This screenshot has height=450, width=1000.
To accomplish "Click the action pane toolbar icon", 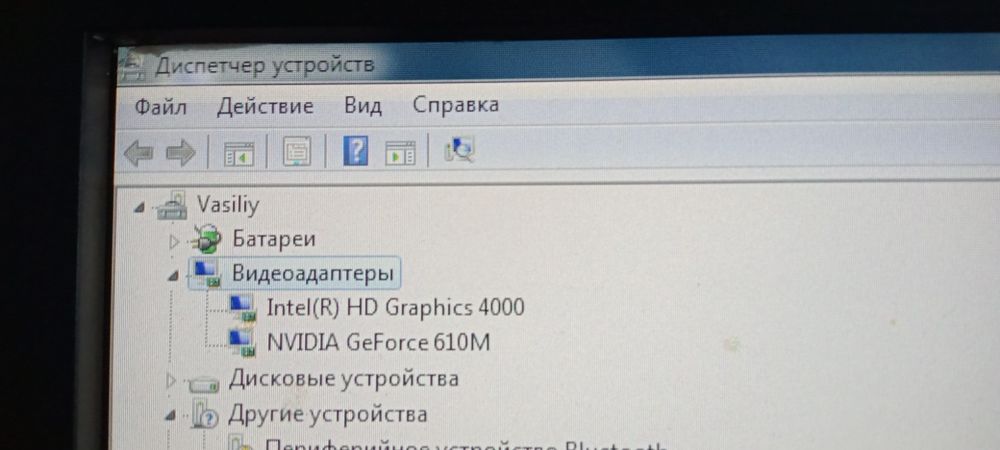I will click(x=400, y=153).
